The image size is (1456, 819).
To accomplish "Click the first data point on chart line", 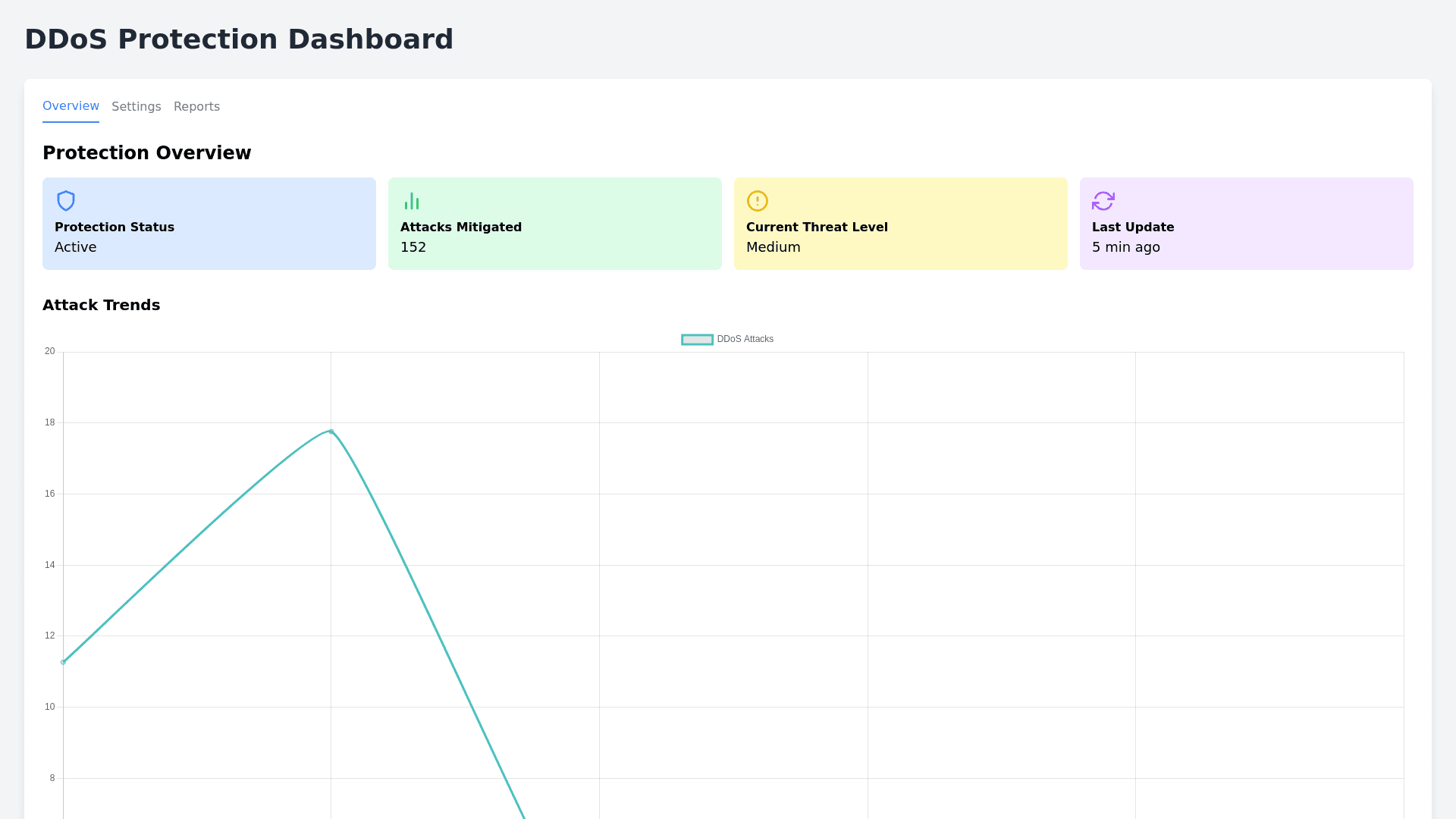I will pos(64,662).
